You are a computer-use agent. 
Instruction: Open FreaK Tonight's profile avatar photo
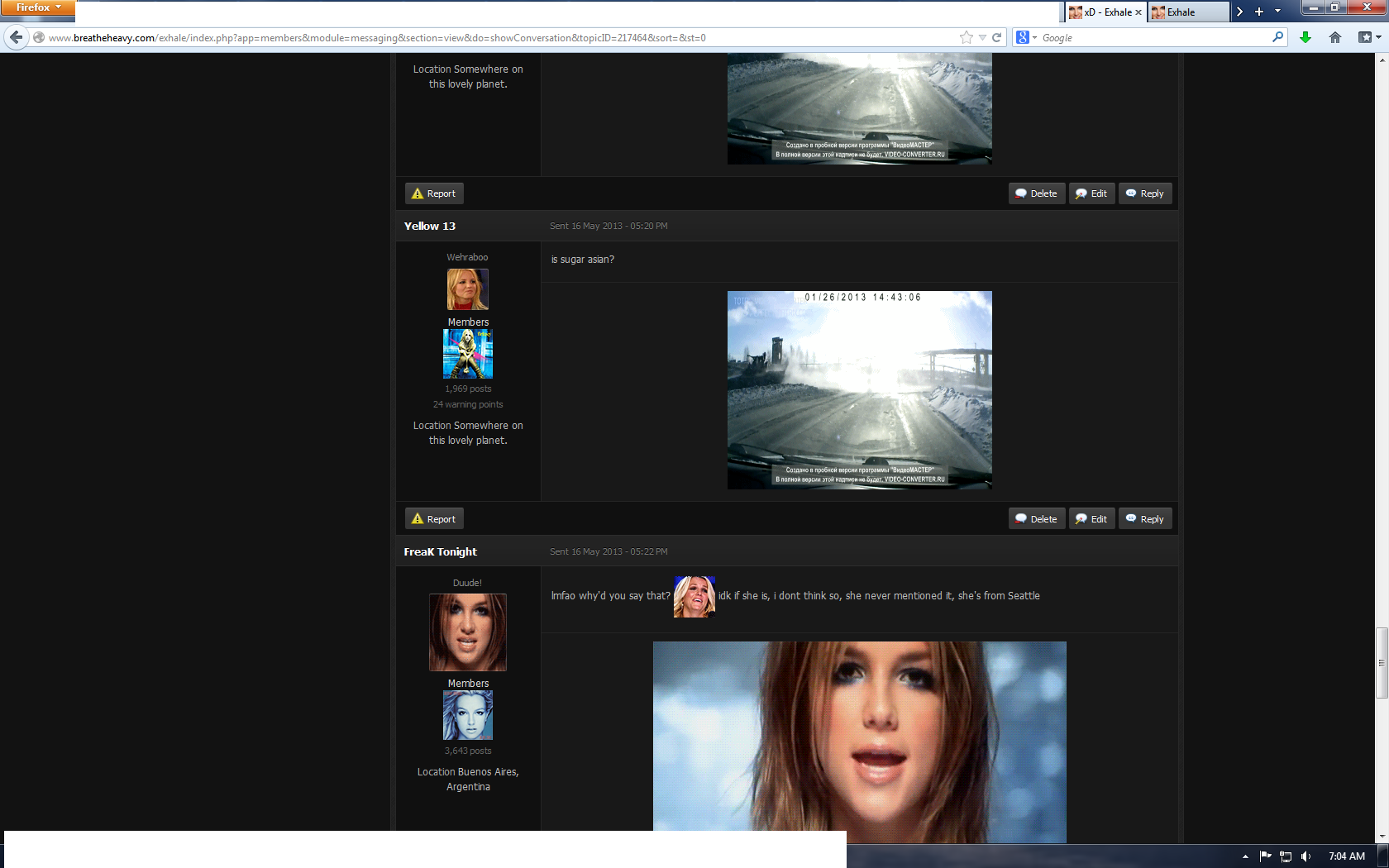(468, 632)
